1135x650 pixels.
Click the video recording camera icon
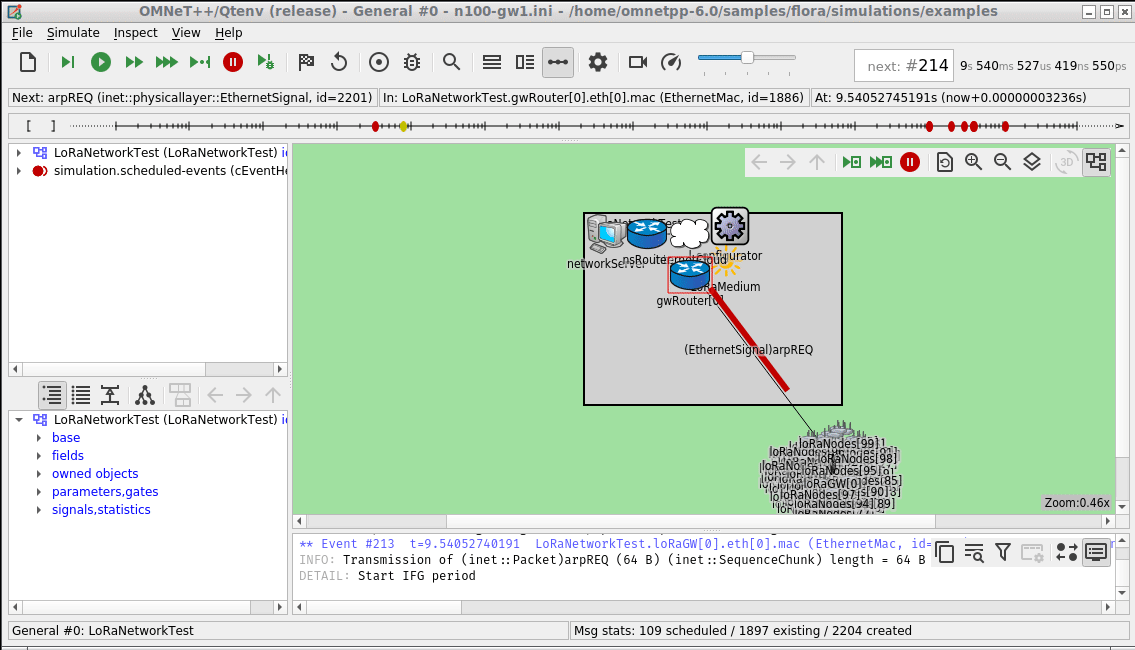tap(638, 63)
